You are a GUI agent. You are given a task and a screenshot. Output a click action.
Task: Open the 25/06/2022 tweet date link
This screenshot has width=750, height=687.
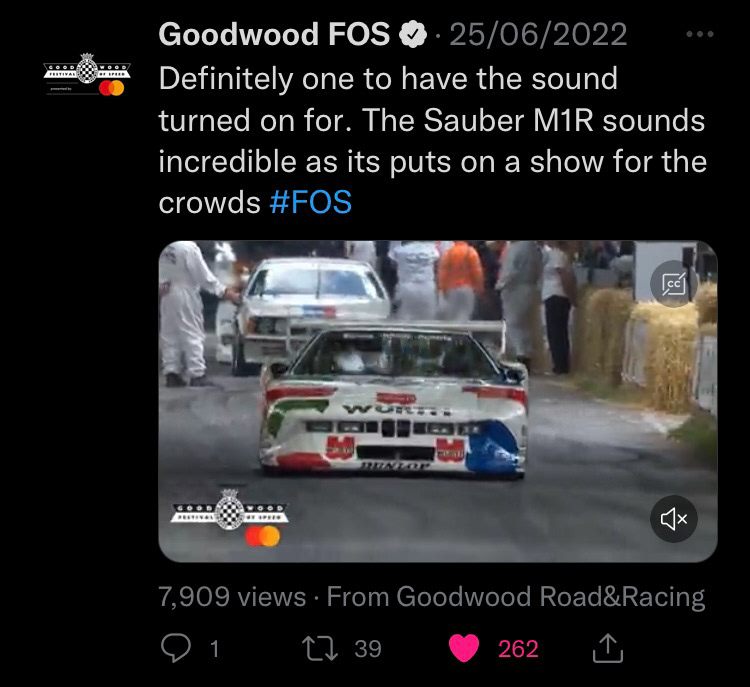tap(538, 34)
